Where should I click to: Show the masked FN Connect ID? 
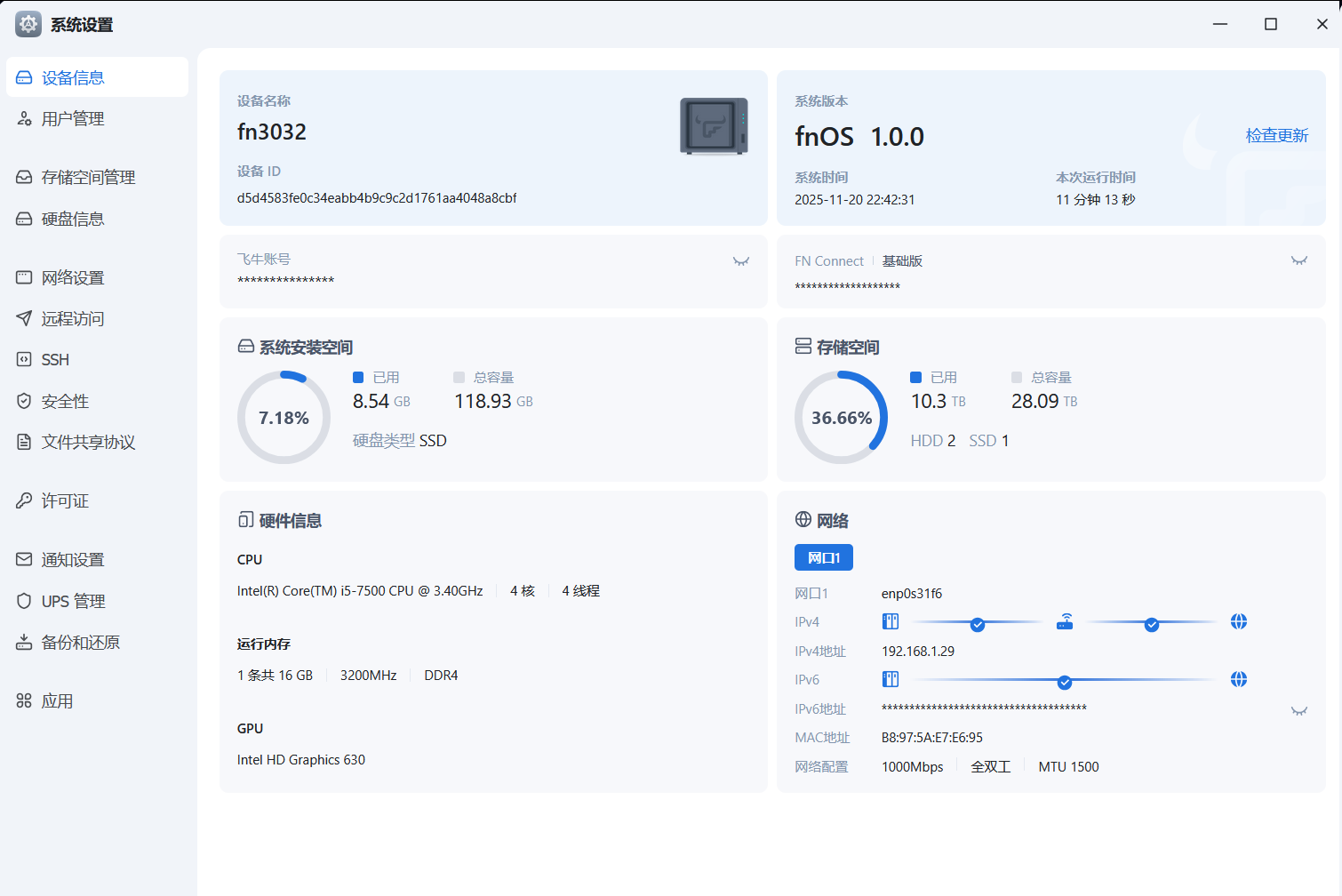1298,261
